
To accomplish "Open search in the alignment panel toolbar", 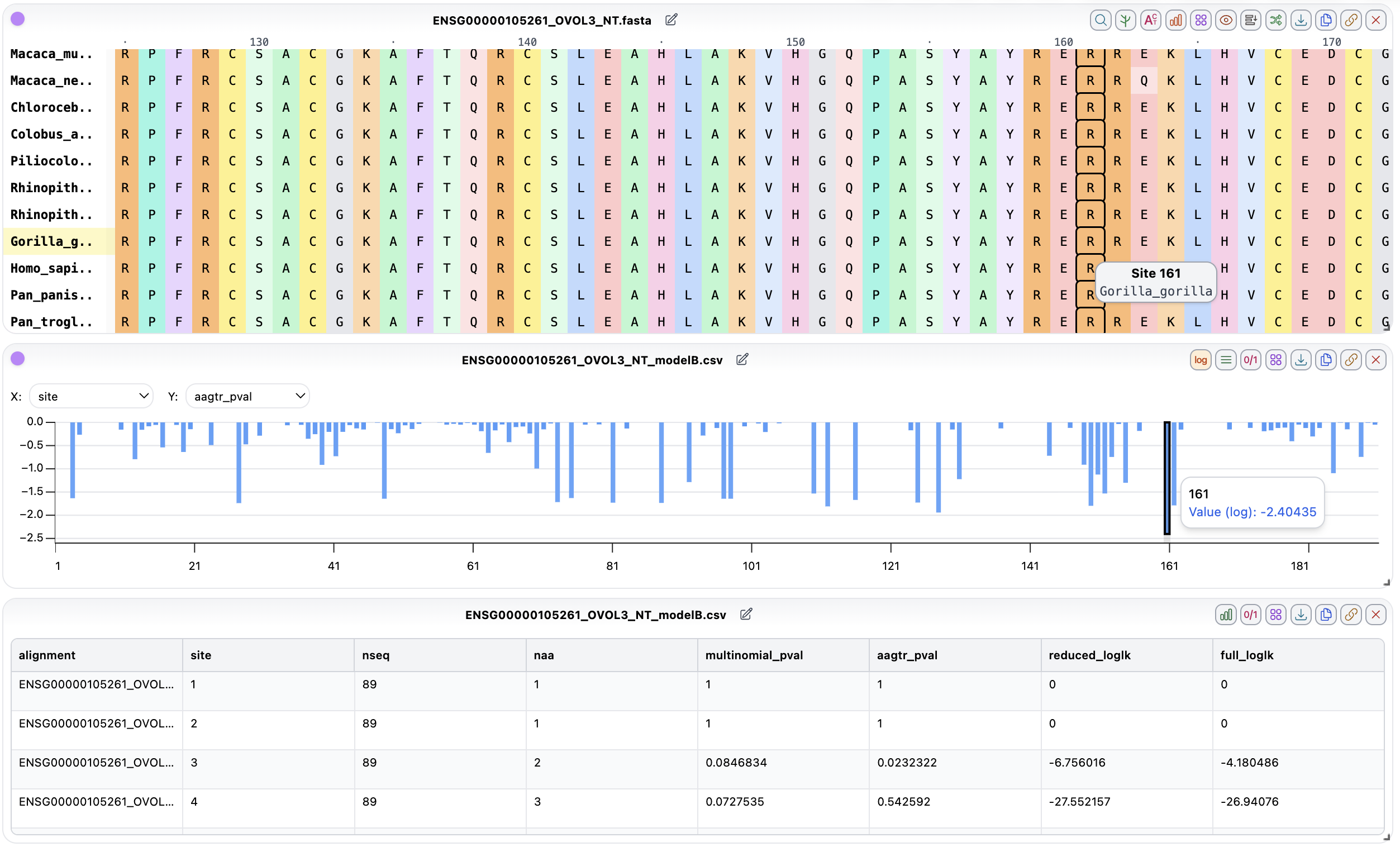I will [1100, 21].
